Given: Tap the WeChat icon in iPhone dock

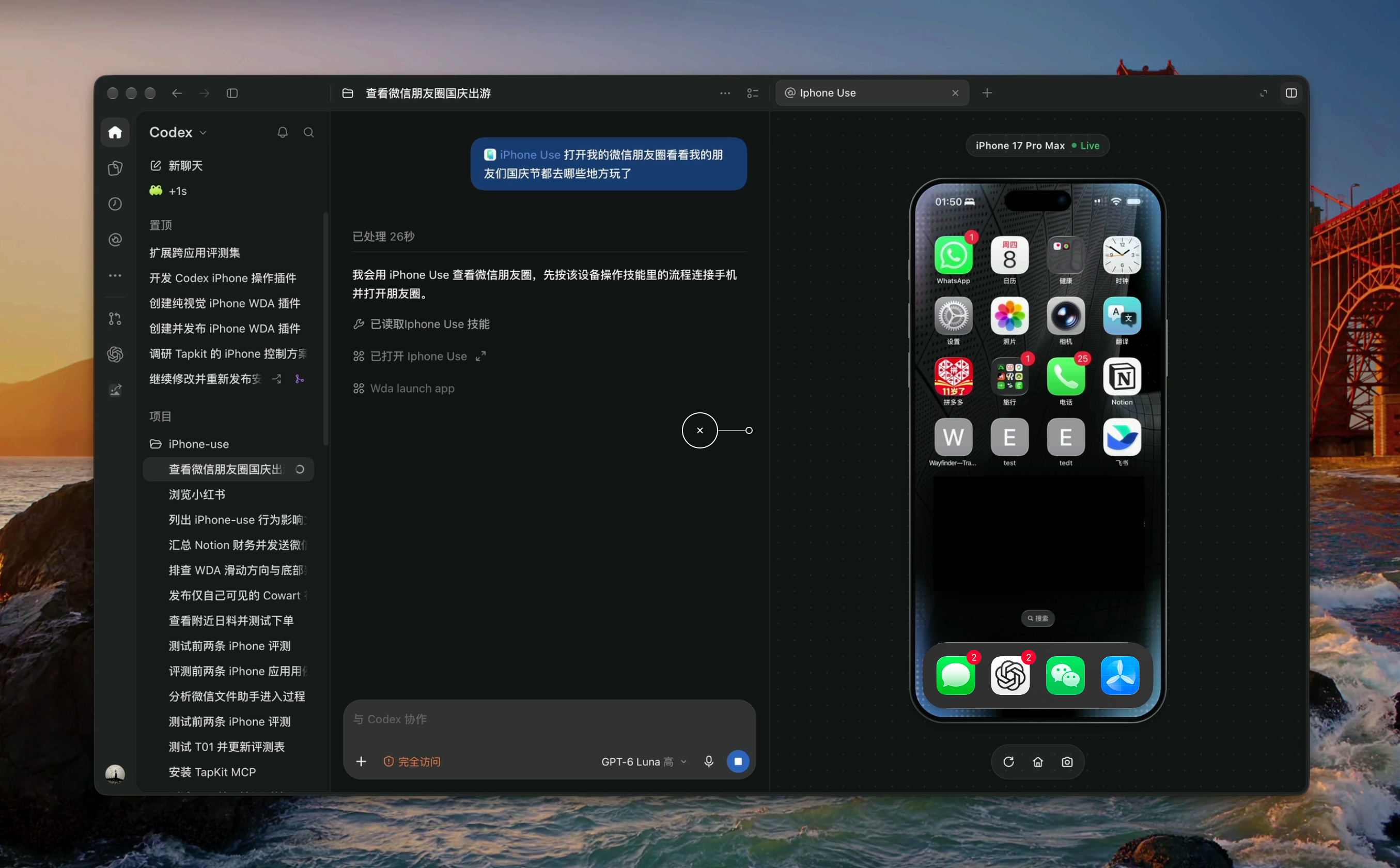Looking at the screenshot, I should coord(1065,676).
